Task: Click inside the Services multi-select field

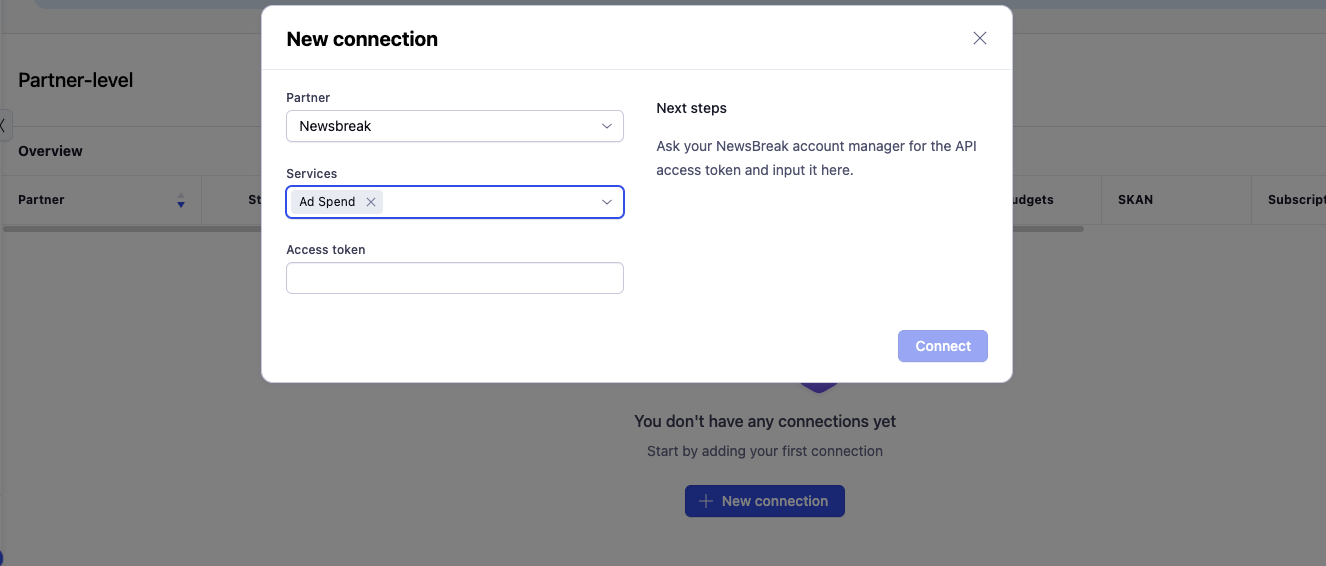Action: pos(490,202)
